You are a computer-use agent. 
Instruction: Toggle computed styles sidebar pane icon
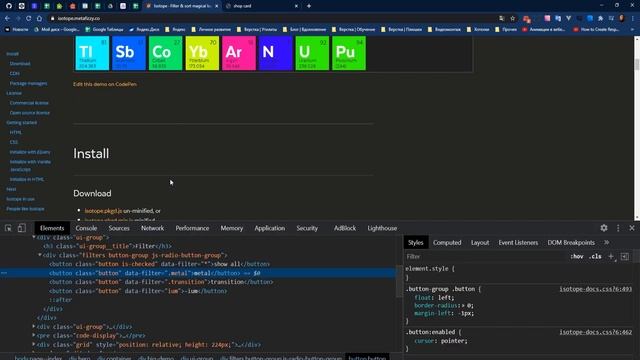click(625, 256)
